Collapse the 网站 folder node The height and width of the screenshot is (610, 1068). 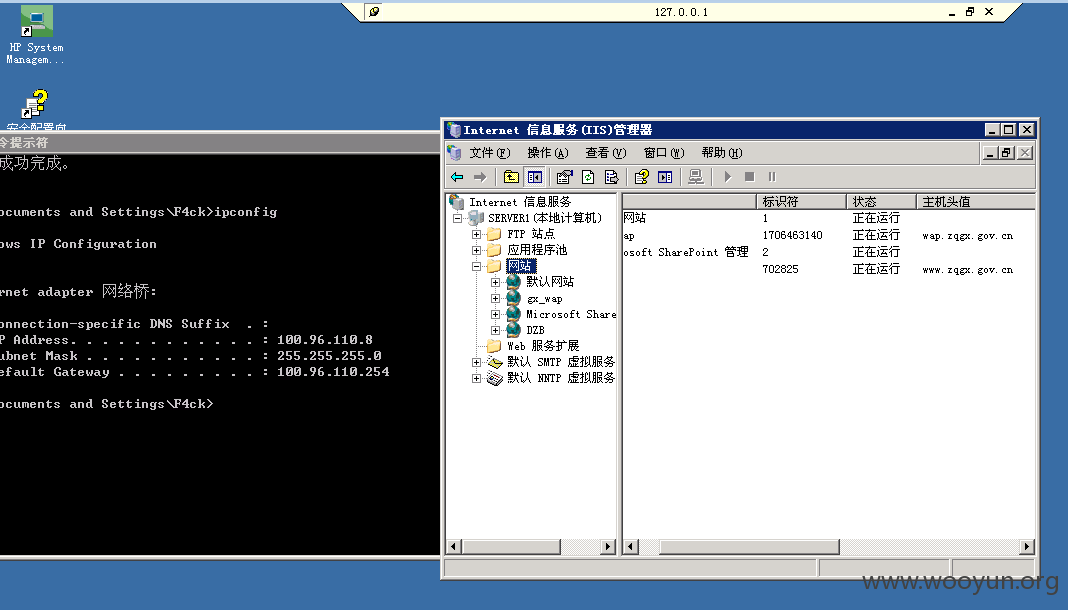point(477,266)
